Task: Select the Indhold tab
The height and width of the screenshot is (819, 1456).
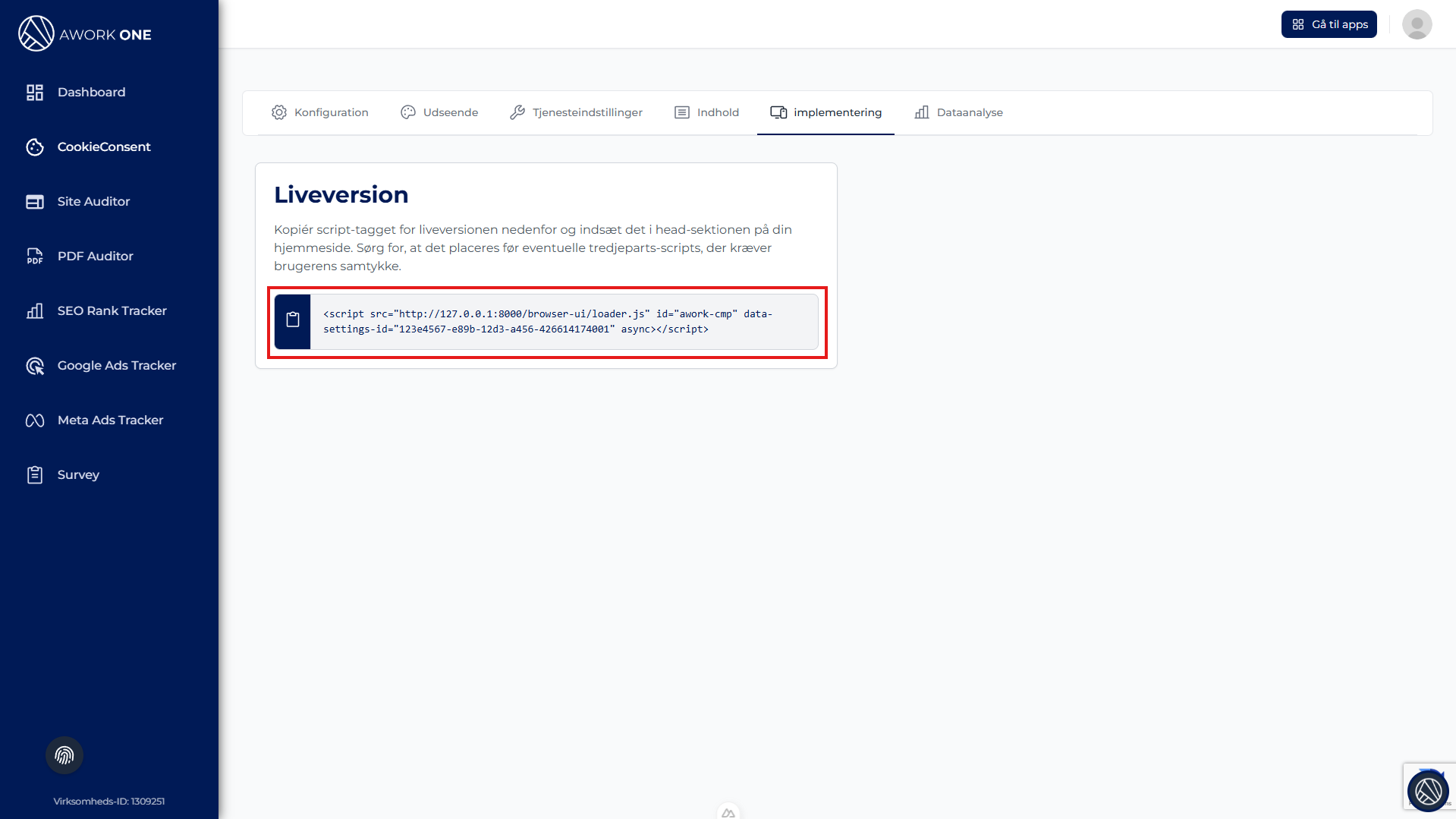Action: 706,112
